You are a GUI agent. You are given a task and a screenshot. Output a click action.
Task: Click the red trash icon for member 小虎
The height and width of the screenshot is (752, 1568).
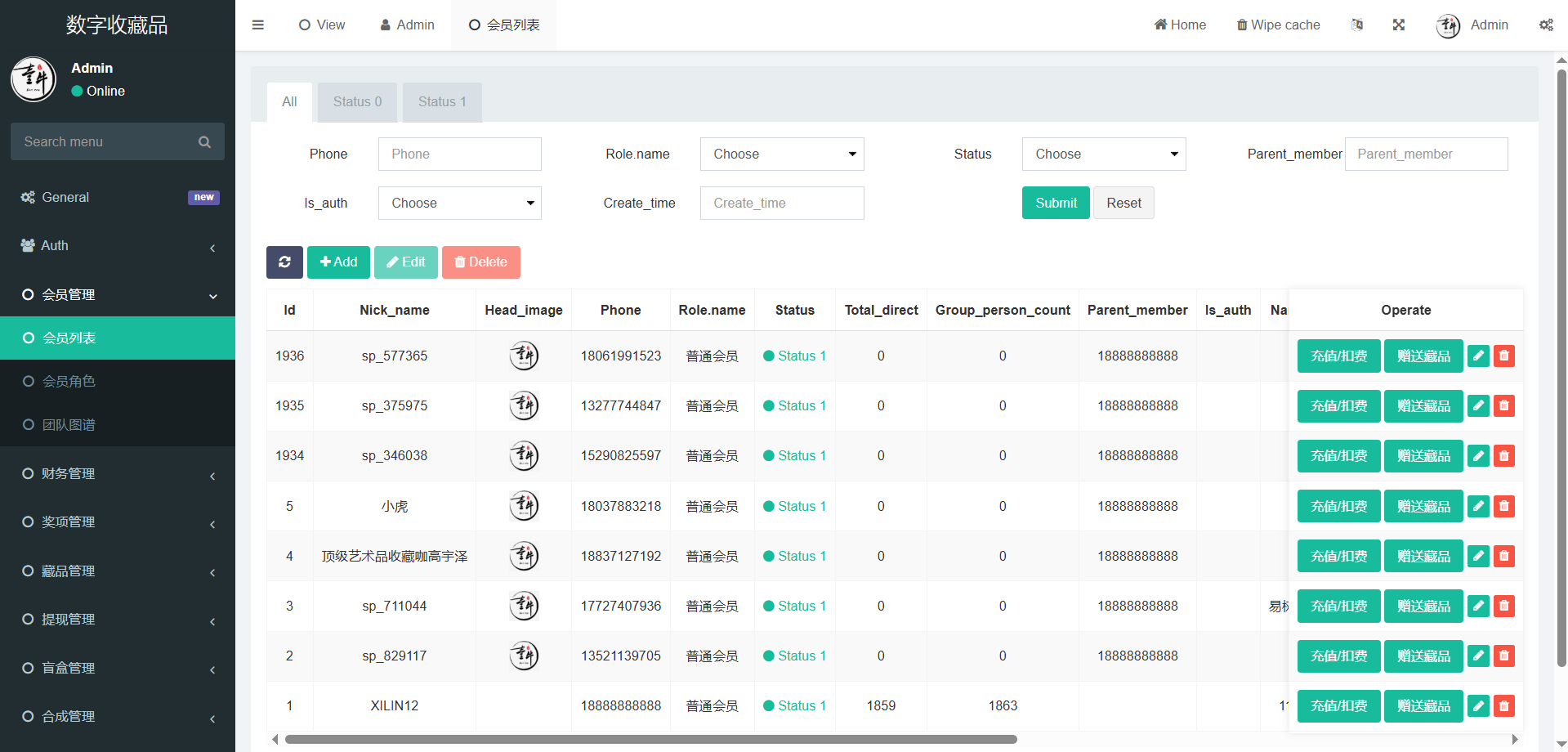pyautogui.click(x=1503, y=506)
